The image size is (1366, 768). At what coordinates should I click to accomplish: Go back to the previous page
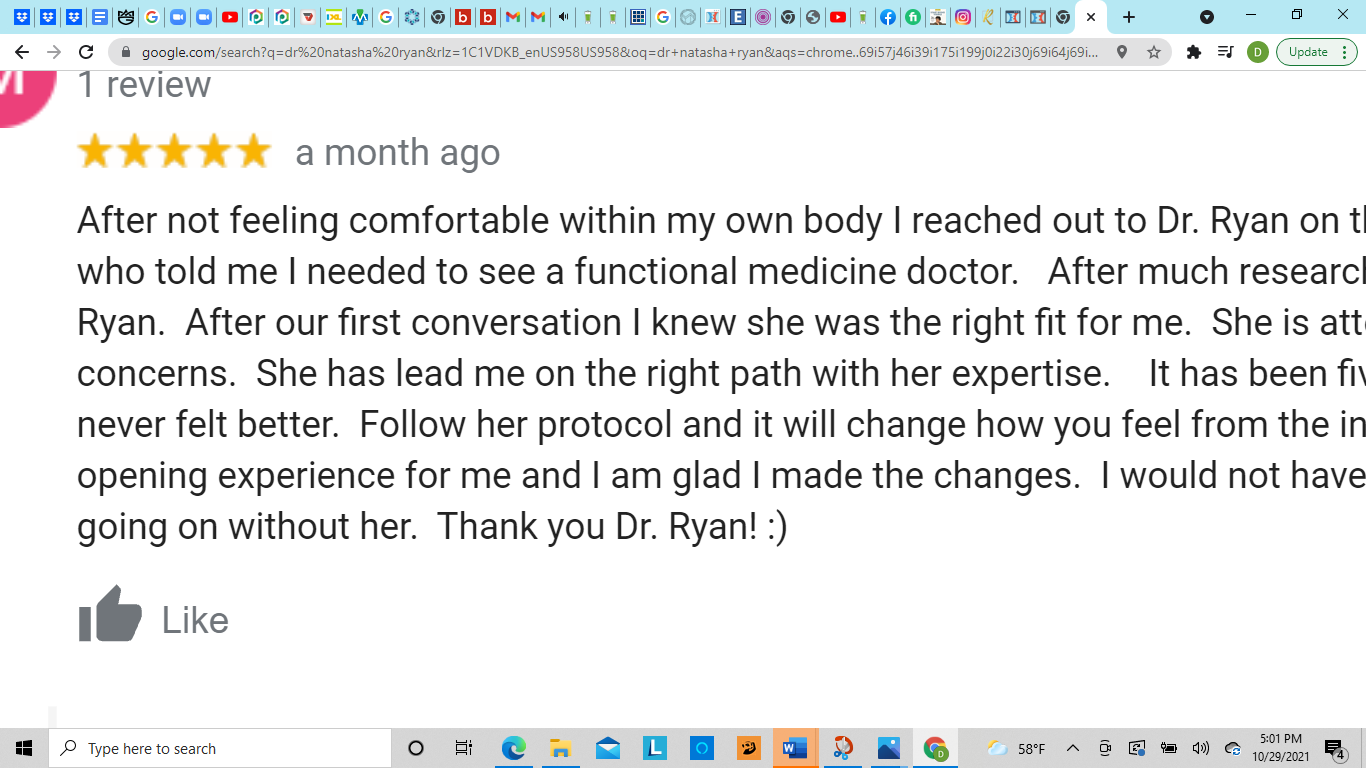(22, 52)
